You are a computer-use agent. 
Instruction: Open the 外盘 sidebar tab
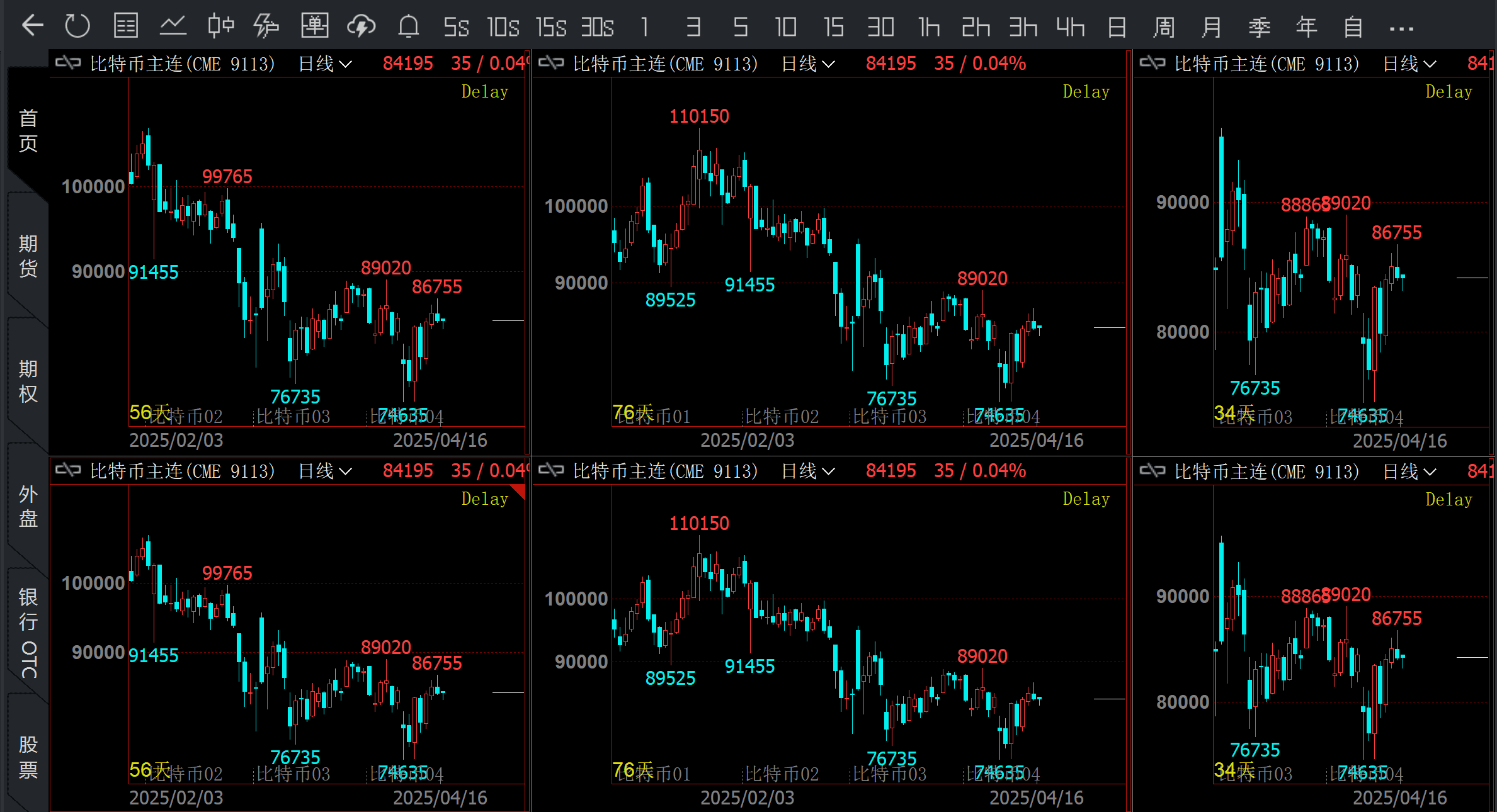(x=28, y=506)
